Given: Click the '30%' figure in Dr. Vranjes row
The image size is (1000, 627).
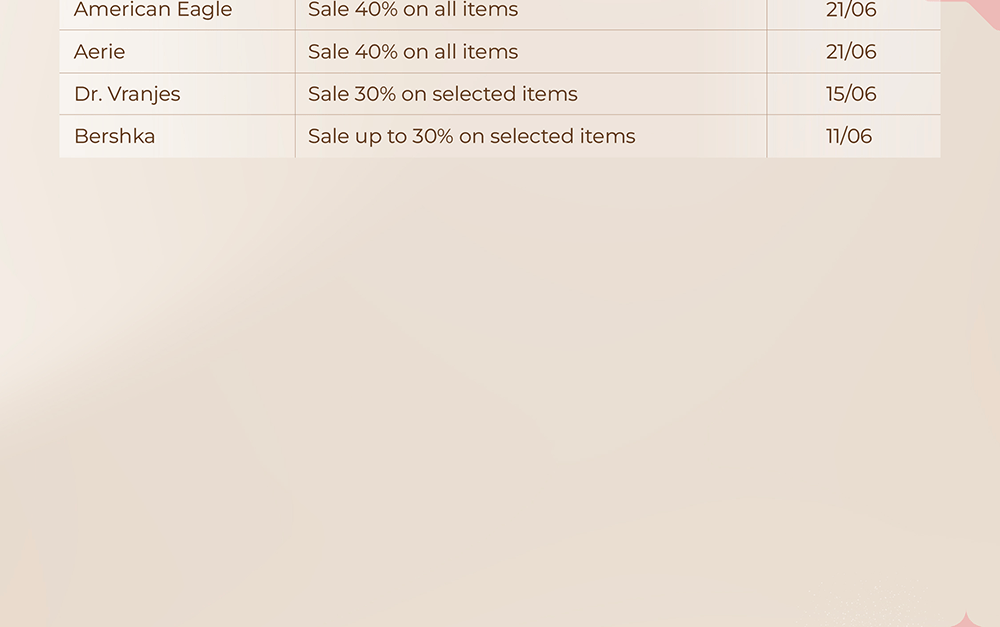Looking at the screenshot, I should click(x=376, y=94).
